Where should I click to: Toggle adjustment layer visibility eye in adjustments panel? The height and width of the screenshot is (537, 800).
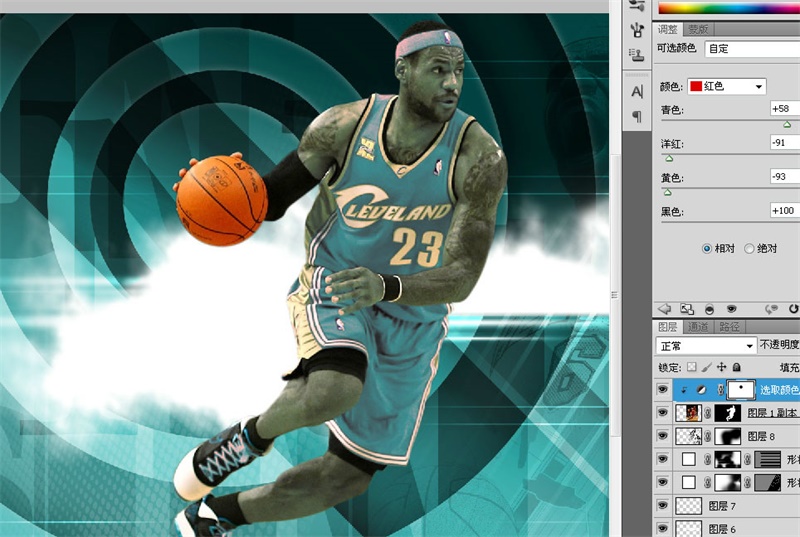[731, 309]
